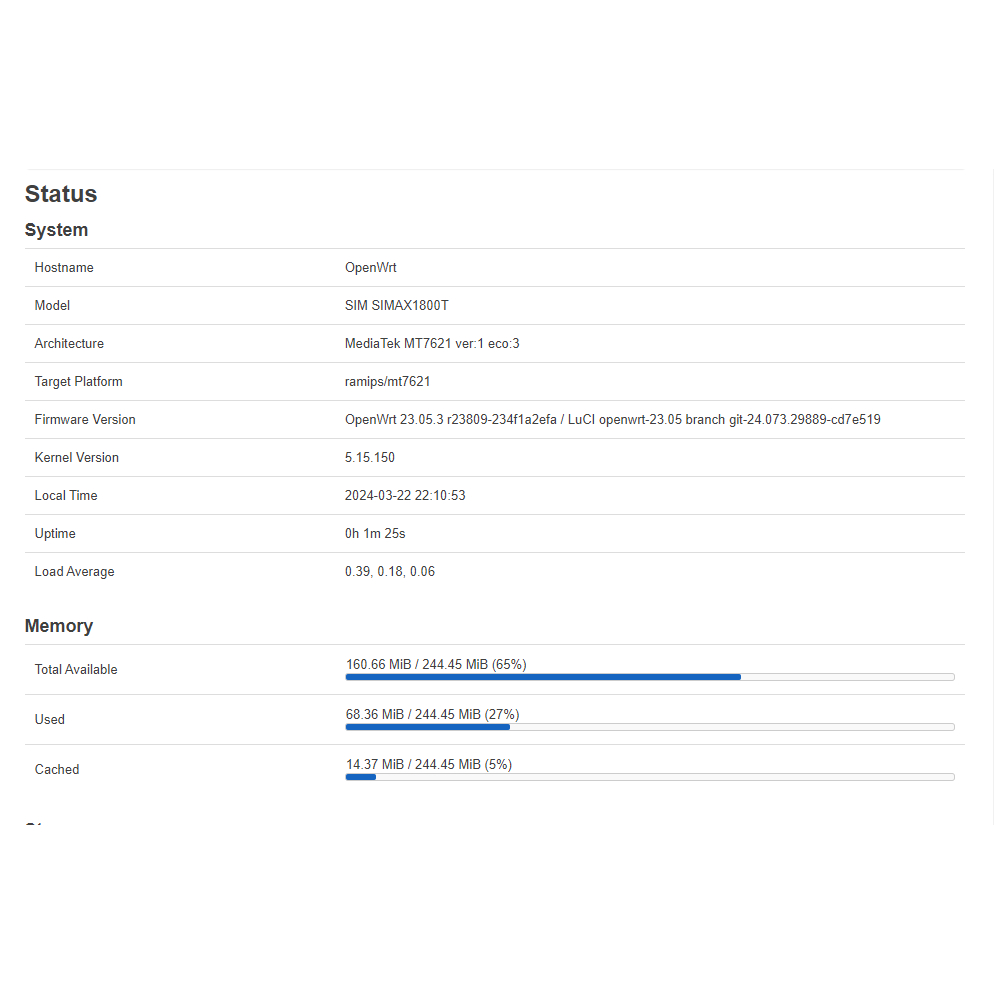The height and width of the screenshot is (994, 994).
Task: Click the Load Average values
Action: (389, 572)
